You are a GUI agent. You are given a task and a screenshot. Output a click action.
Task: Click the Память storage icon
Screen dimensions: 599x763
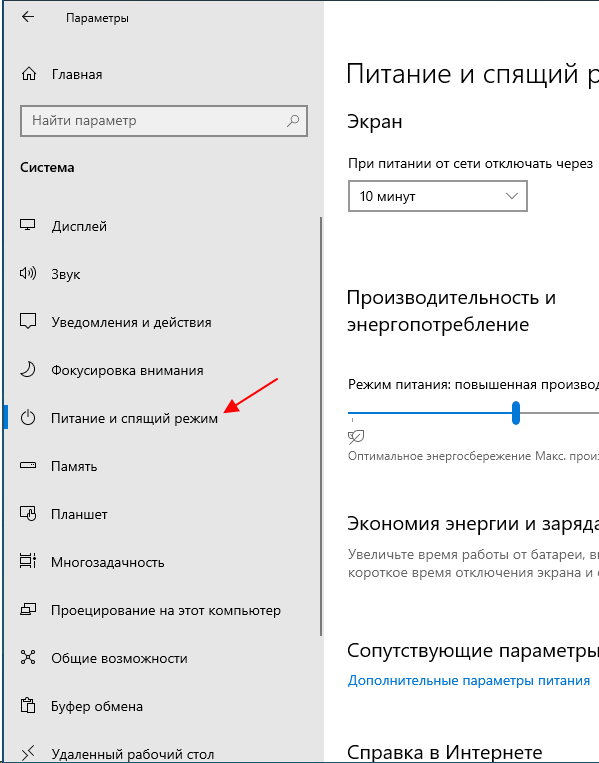tap(28, 466)
